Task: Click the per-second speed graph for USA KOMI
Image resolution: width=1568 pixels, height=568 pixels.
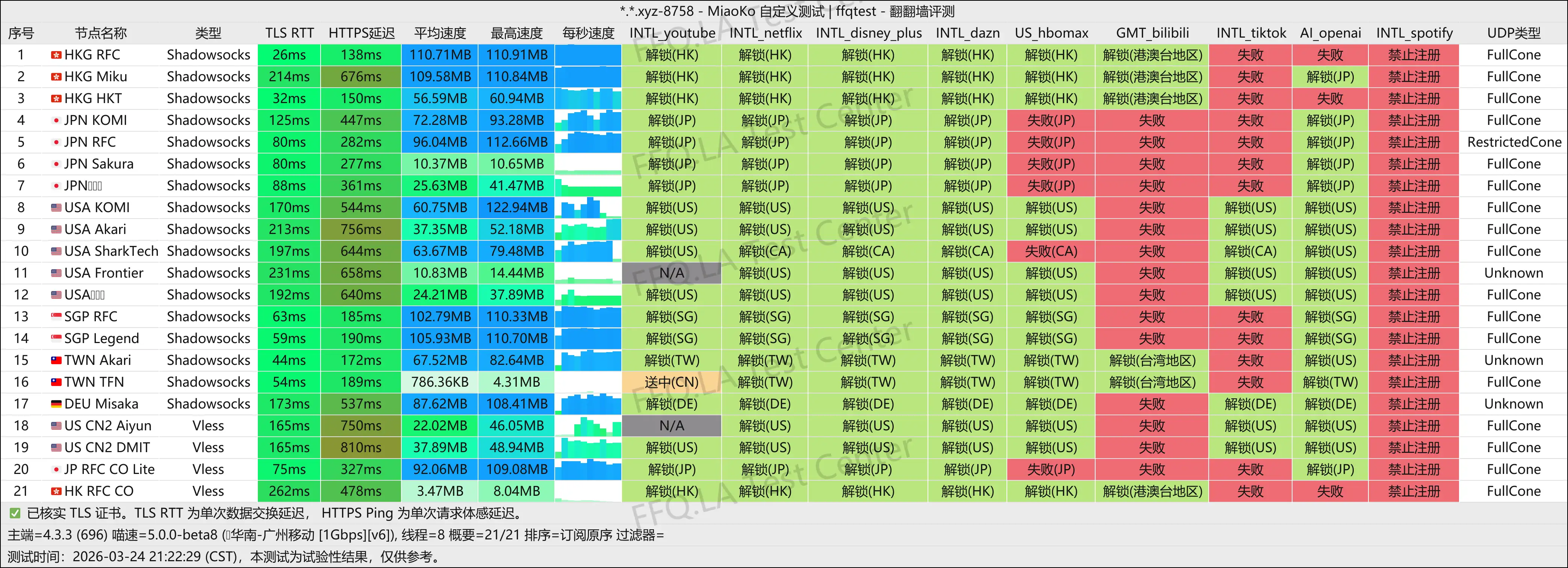Action: 587,208
